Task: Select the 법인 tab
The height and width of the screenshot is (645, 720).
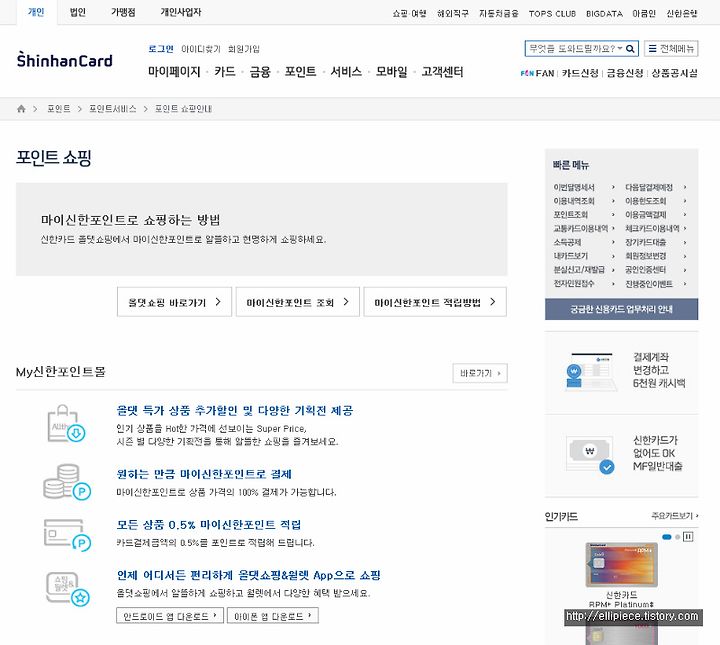Action: pos(78,12)
